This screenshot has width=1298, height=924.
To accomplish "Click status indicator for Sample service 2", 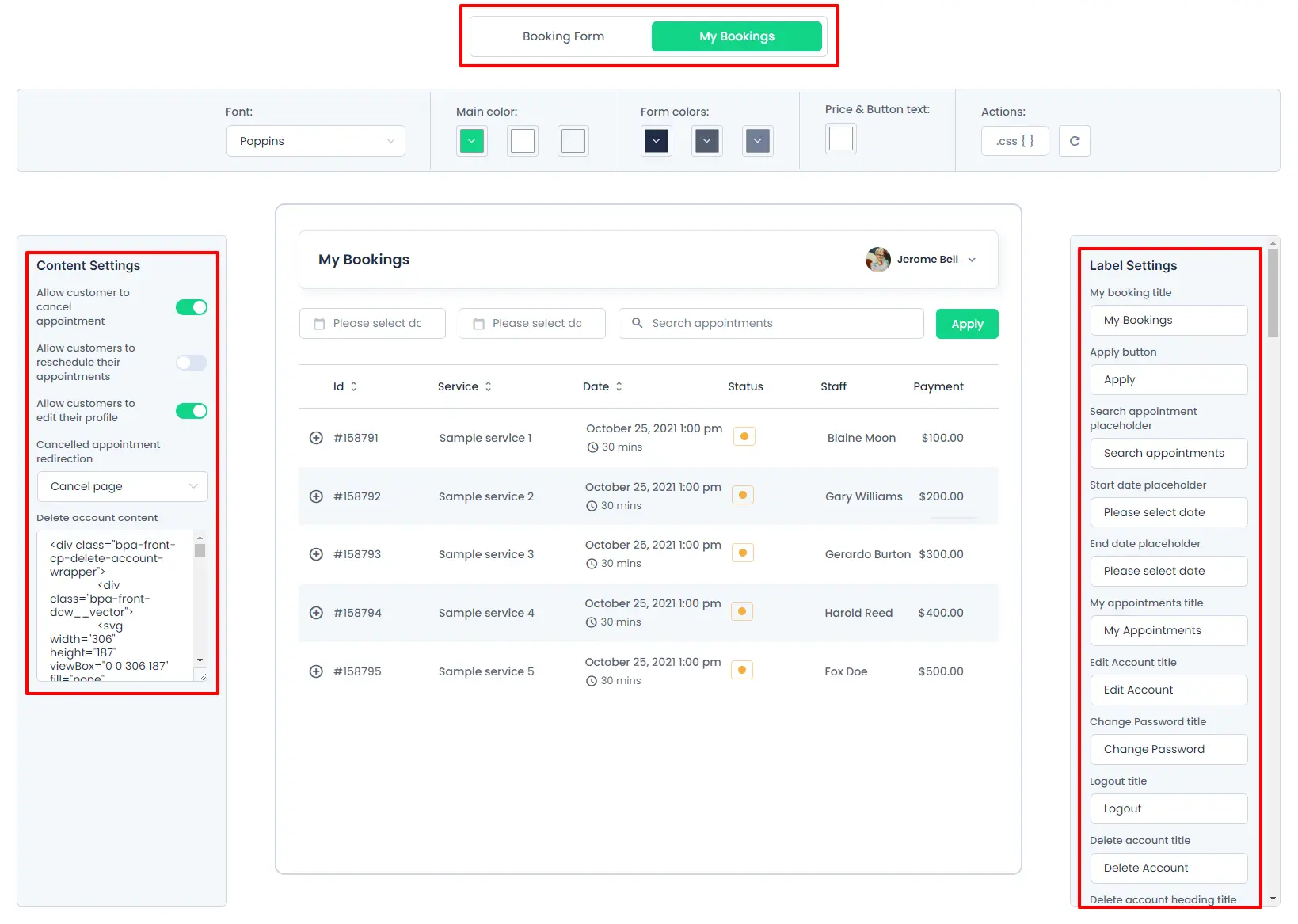I will pos(742,496).
